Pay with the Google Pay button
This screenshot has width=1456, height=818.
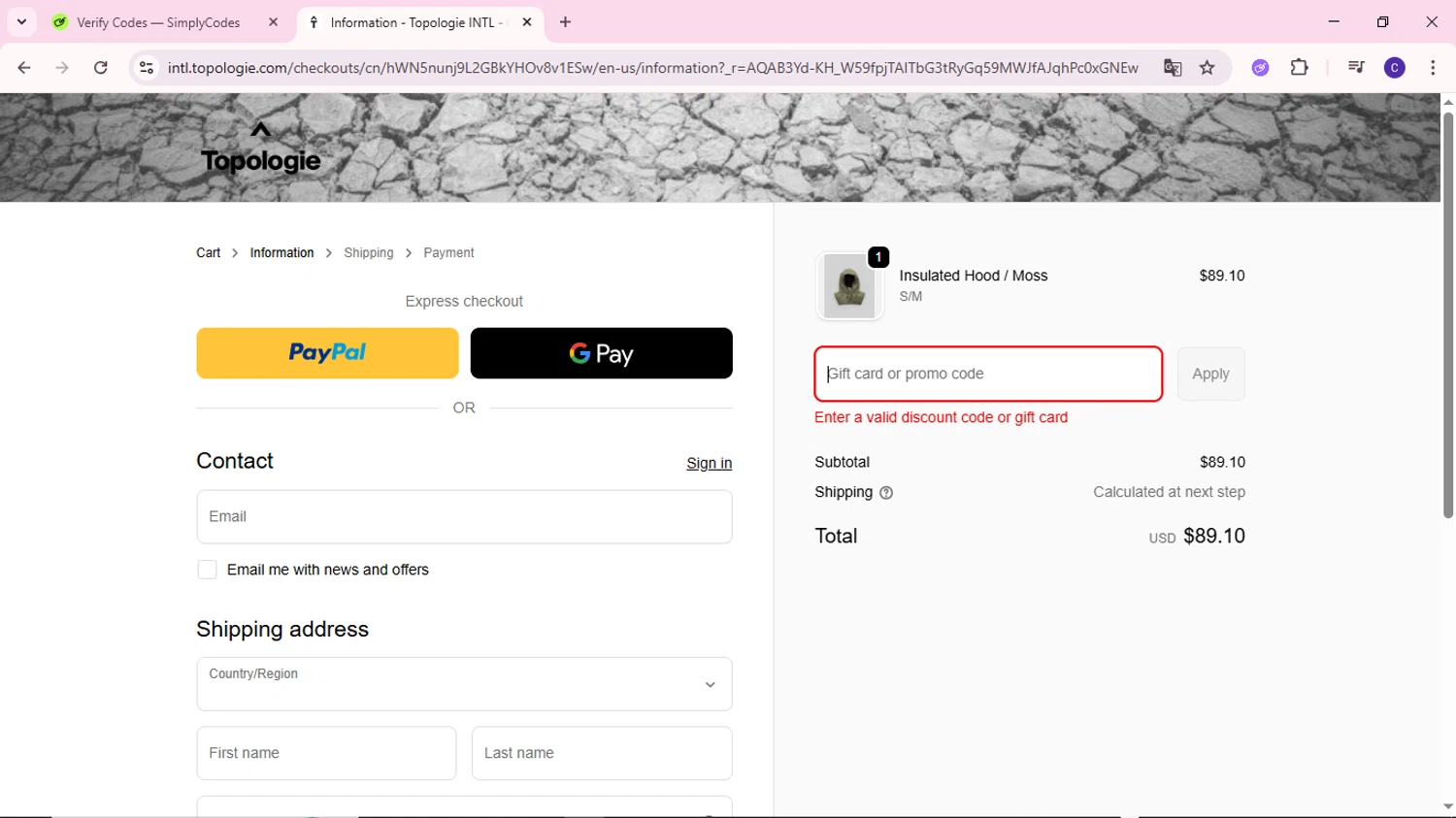point(602,353)
